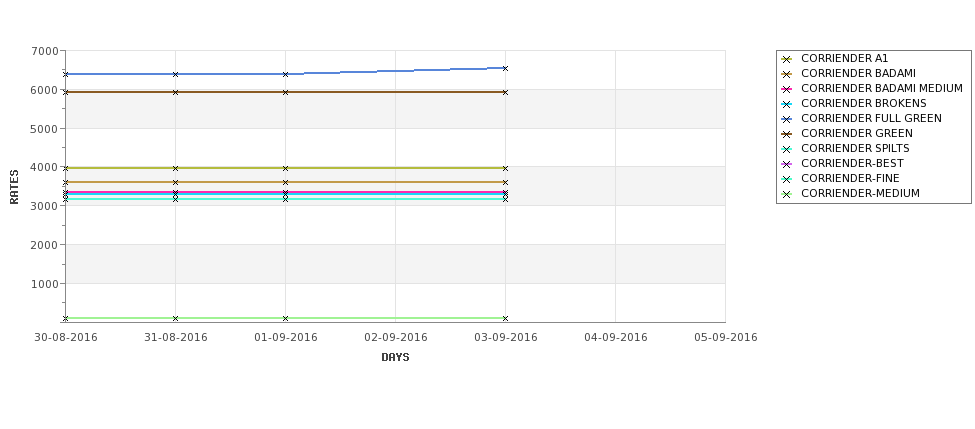This screenshot has height=429, width=975.
Task: Click the RATES axis title
Action: click(14, 187)
